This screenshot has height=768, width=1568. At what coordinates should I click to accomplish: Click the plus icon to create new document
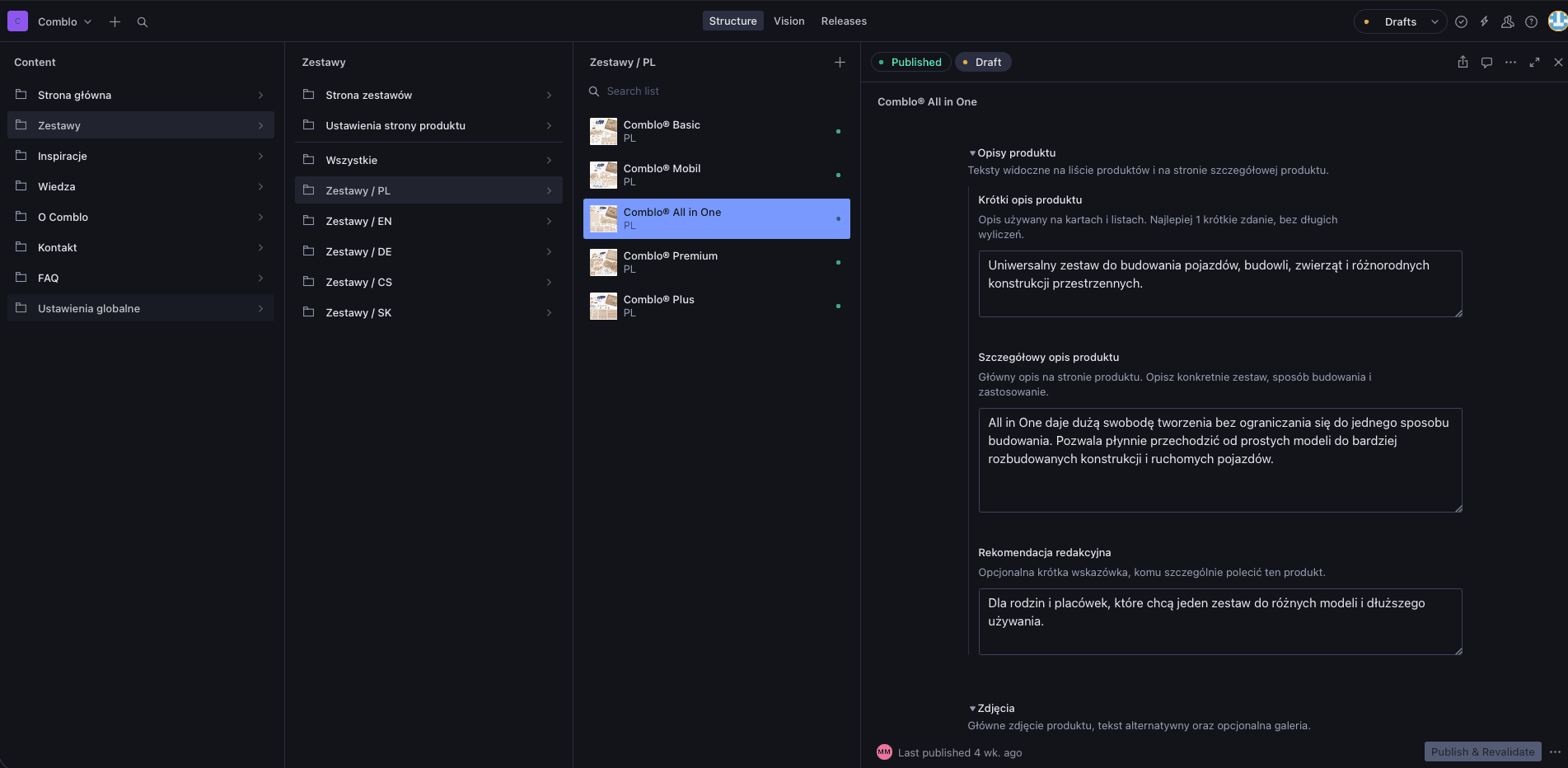115,21
